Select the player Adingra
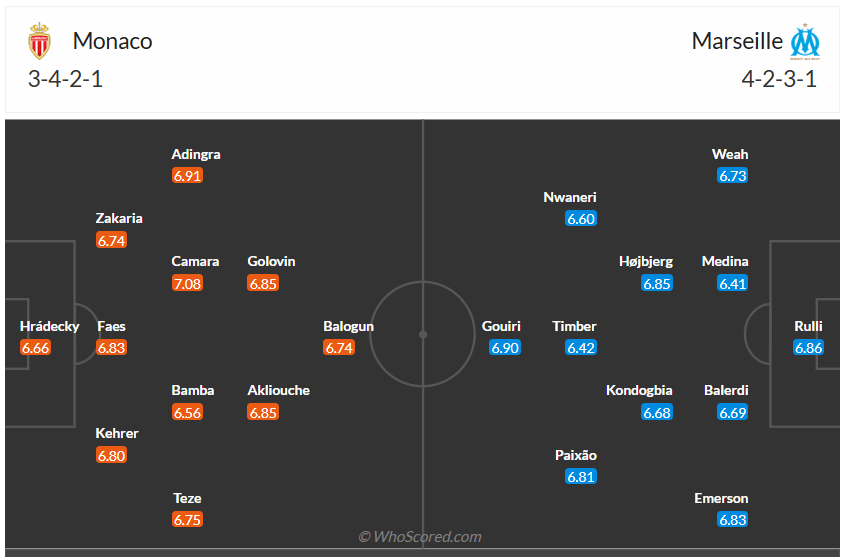 point(196,154)
